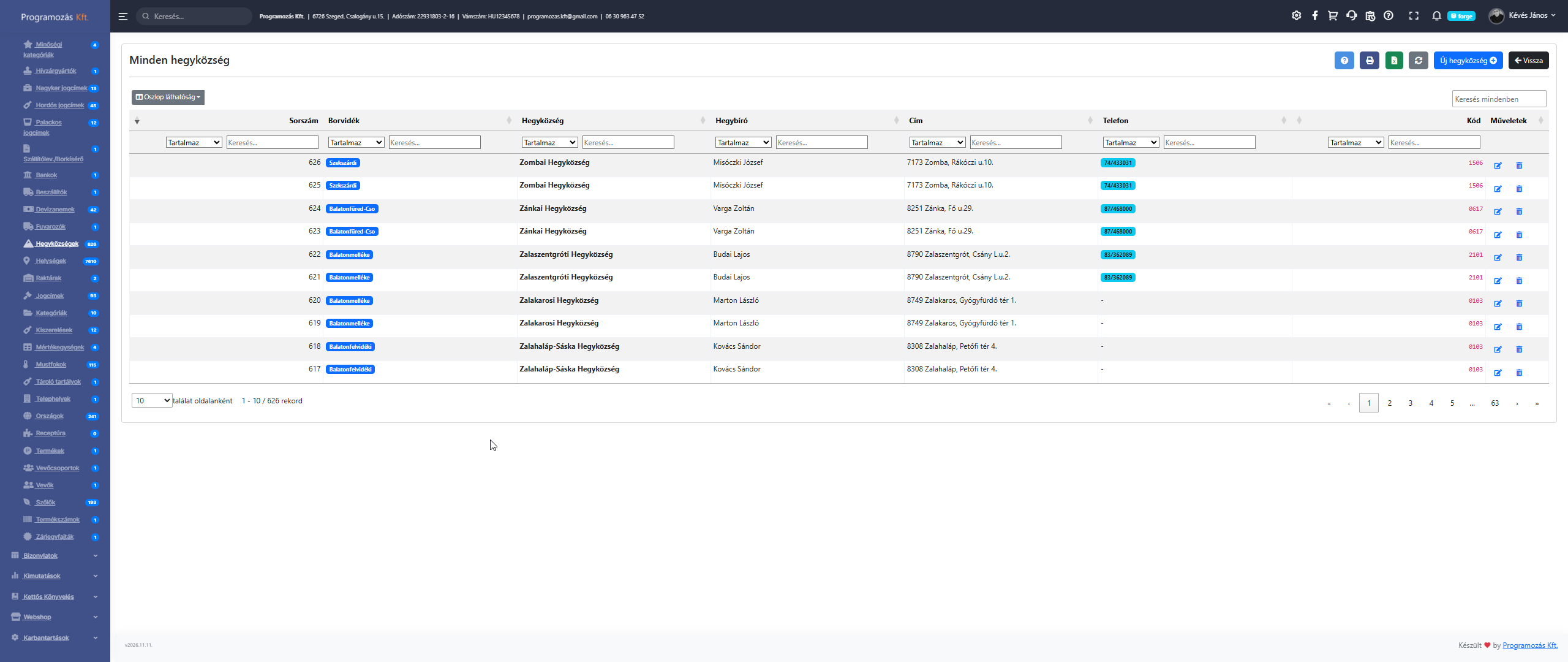Edit row 626, Zombai Hegyközség

point(1498,165)
